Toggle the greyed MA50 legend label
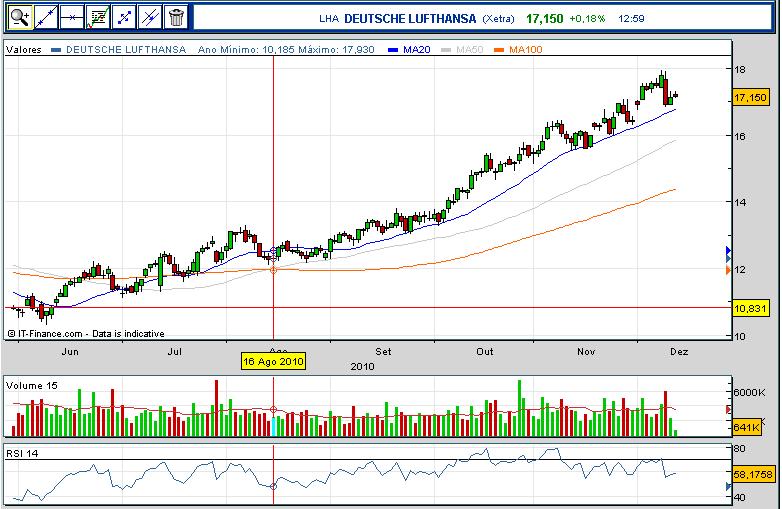782x509 pixels. coord(470,49)
